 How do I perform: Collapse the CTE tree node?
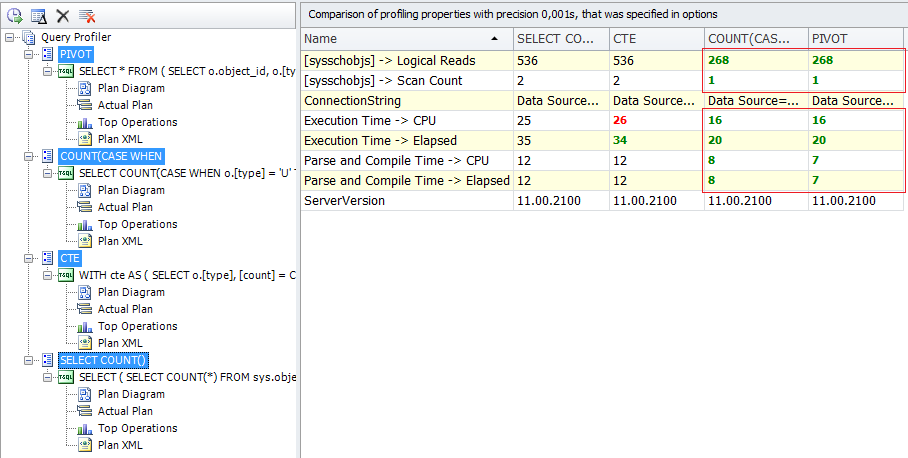coord(28,258)
